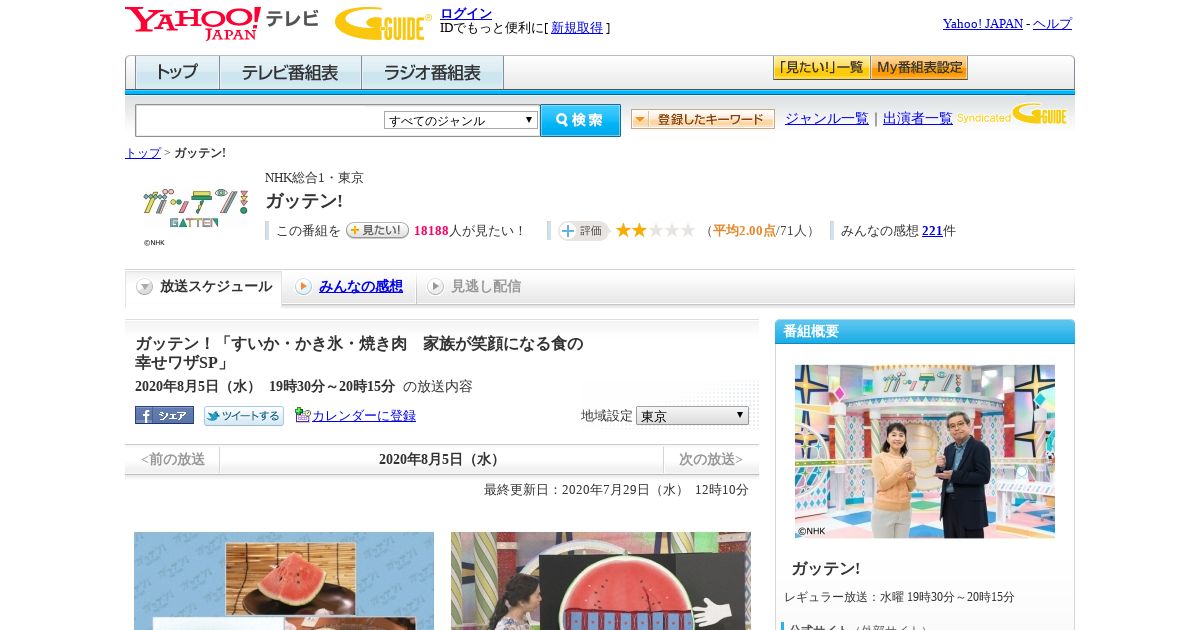Viewport: 1200px width, 630px height.
Task: Open My番組表設定 button
Action: [919, 68]
